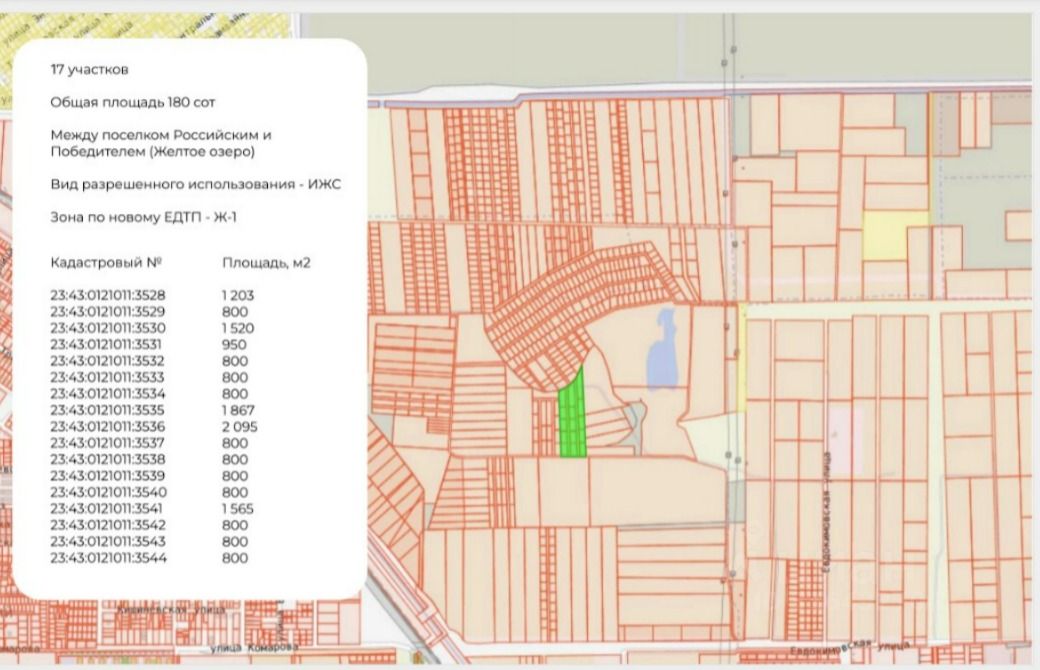Click 'Зона по новому ЕДТП - Ж-1' text
Viewport: 1040px width, 670px height.
coord(143,217)
